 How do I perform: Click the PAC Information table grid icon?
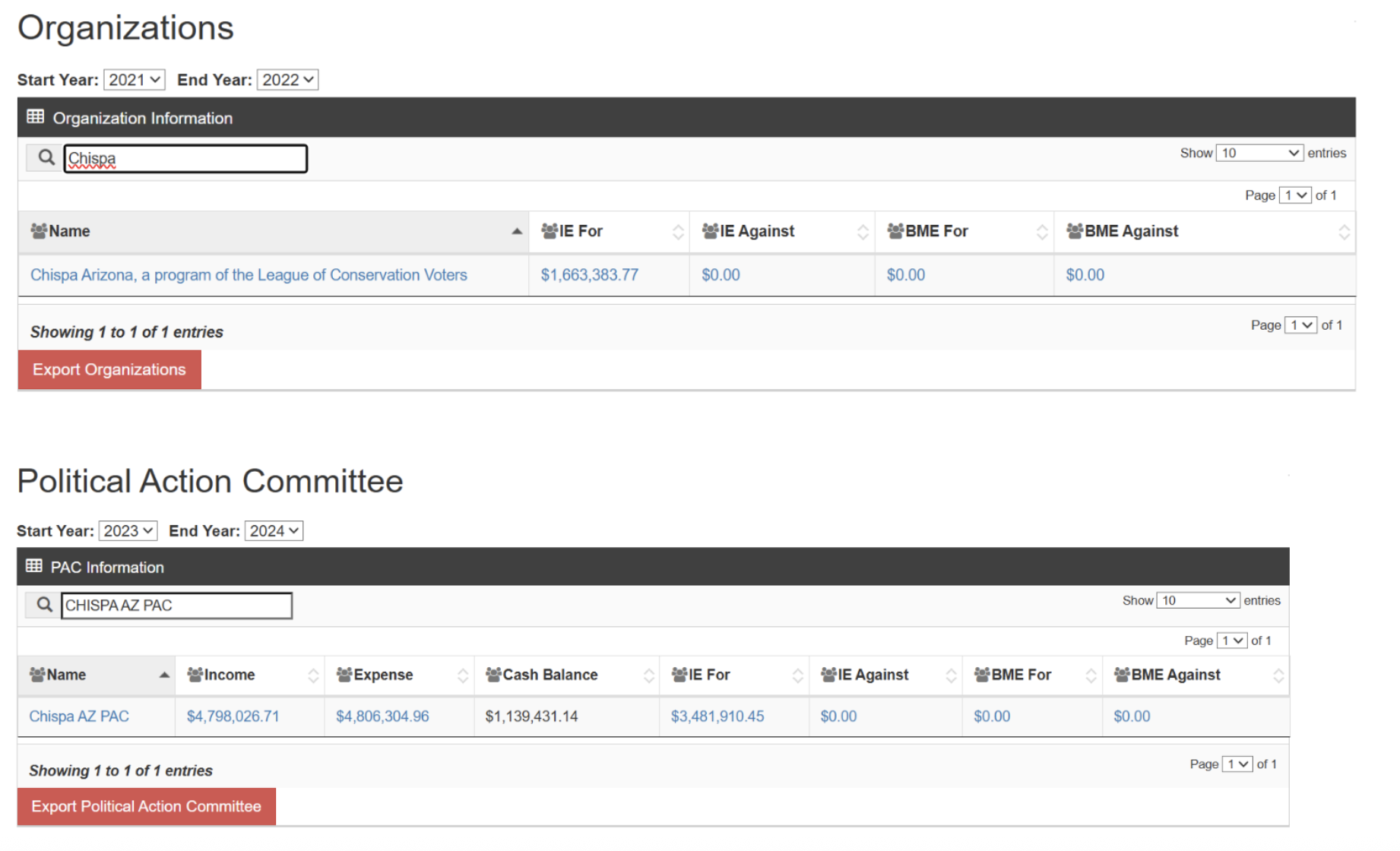pyautogui.click(x=33, y=566)
